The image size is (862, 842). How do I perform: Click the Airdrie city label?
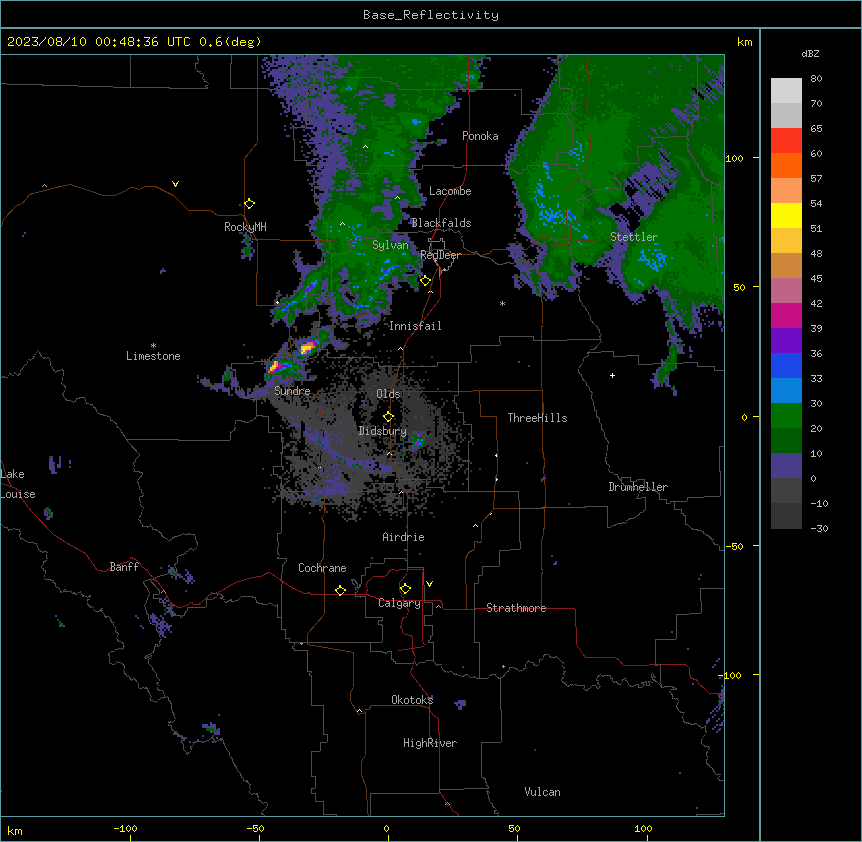[404, 537]
